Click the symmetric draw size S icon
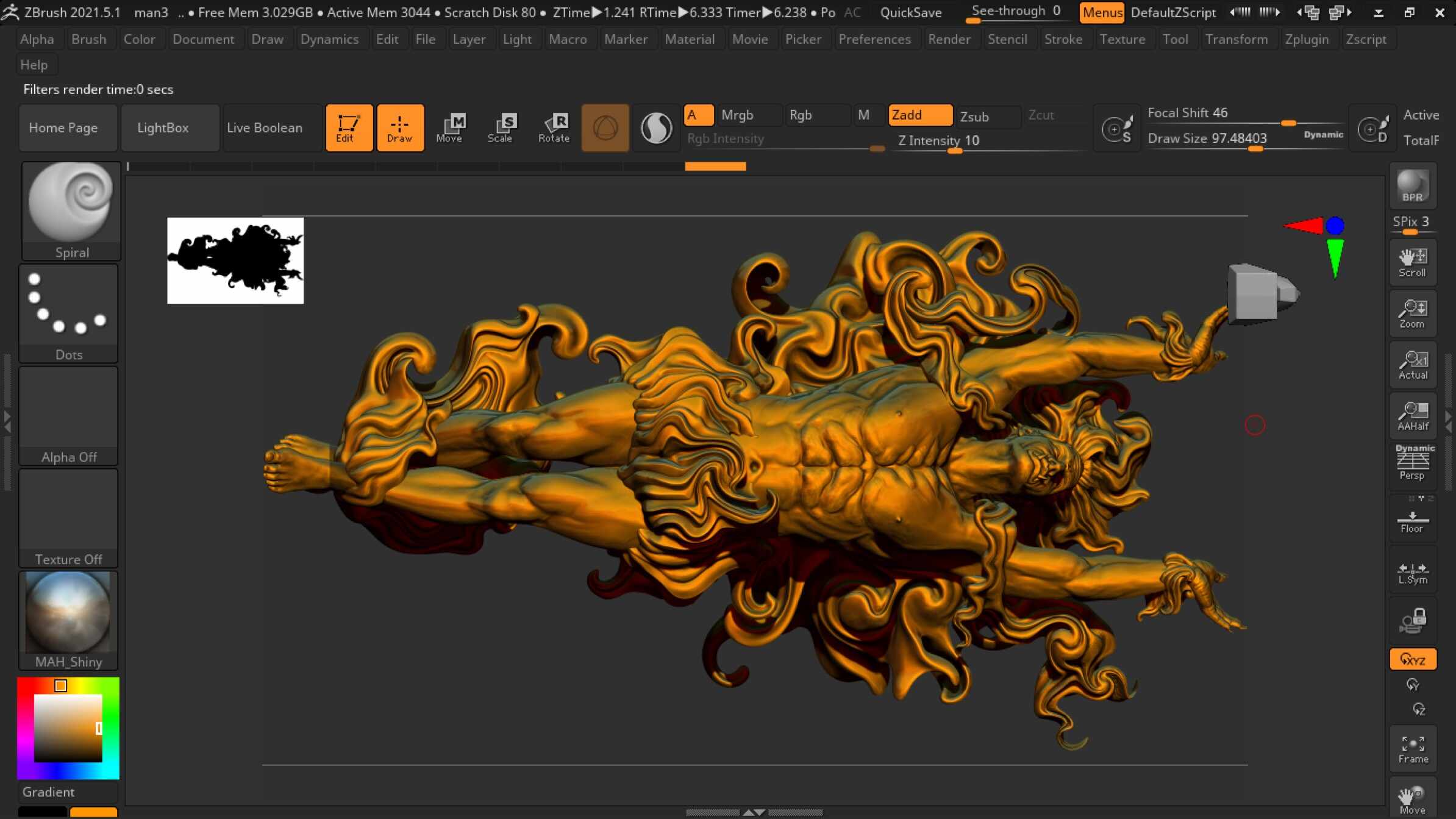 tap(1117, 128)
